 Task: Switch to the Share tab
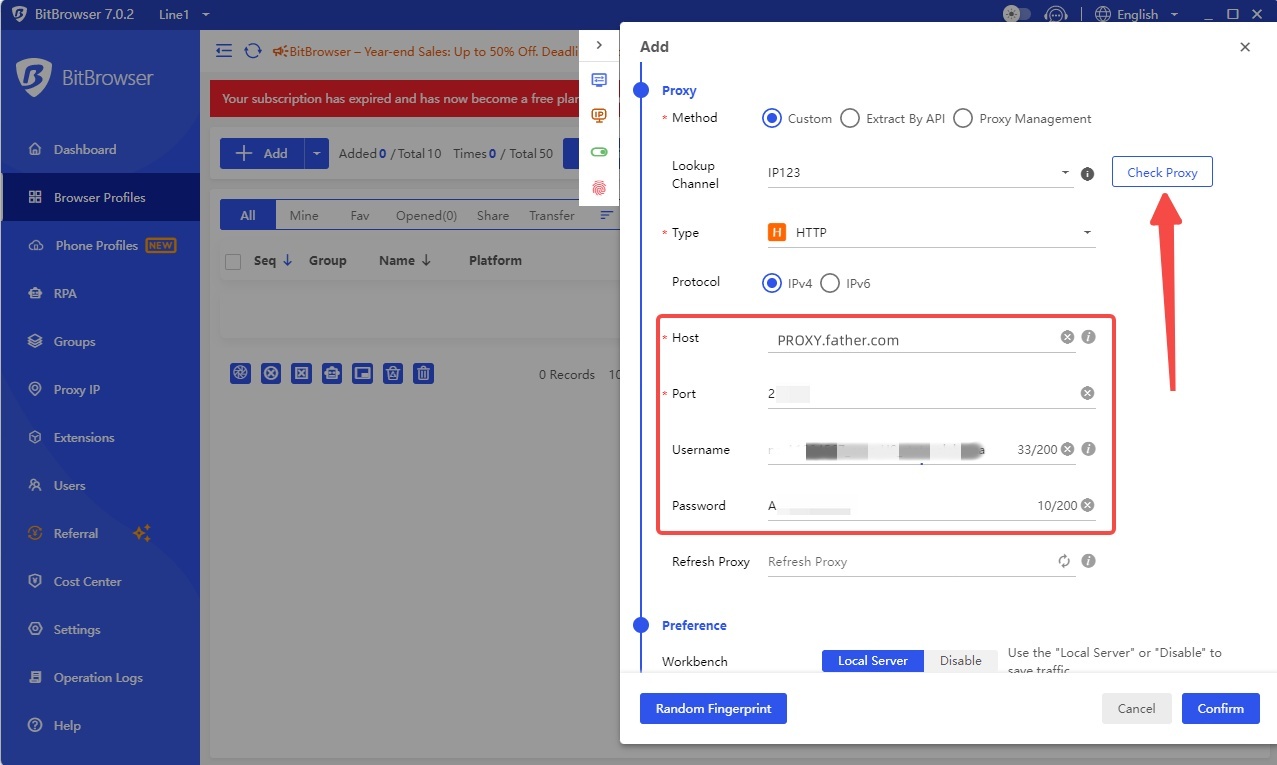[x=493, y=215]
